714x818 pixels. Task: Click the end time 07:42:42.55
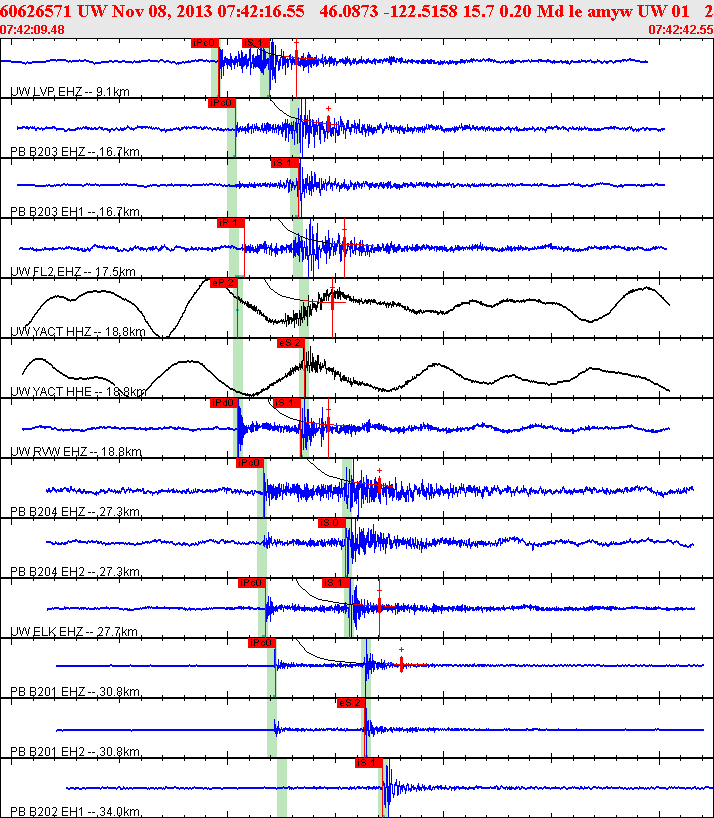click(681, 30)
